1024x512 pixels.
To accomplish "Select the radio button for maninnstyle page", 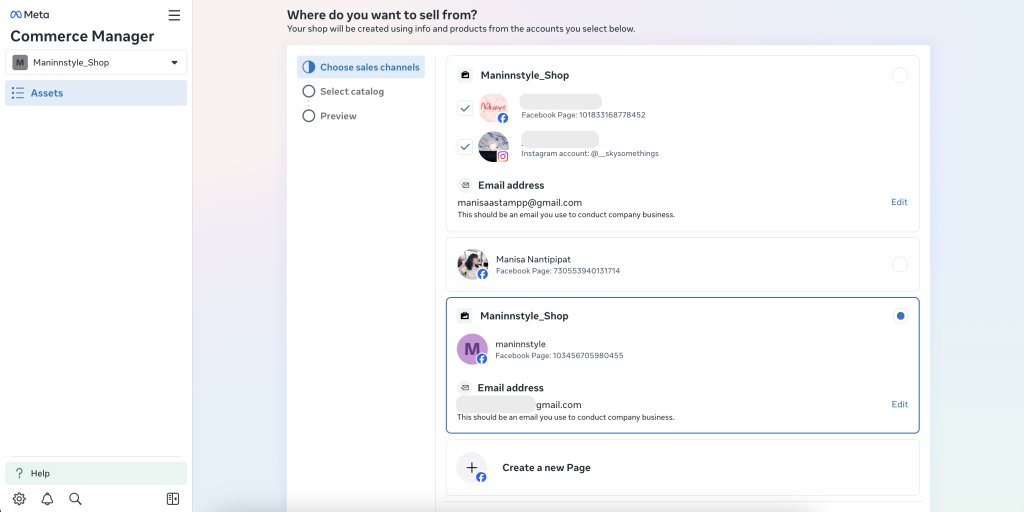I will point(900,316).
